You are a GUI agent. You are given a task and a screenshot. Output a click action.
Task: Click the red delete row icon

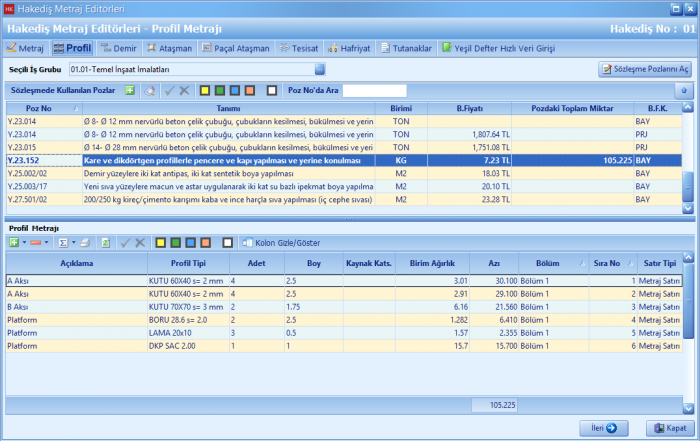click(x=37, y=242)
